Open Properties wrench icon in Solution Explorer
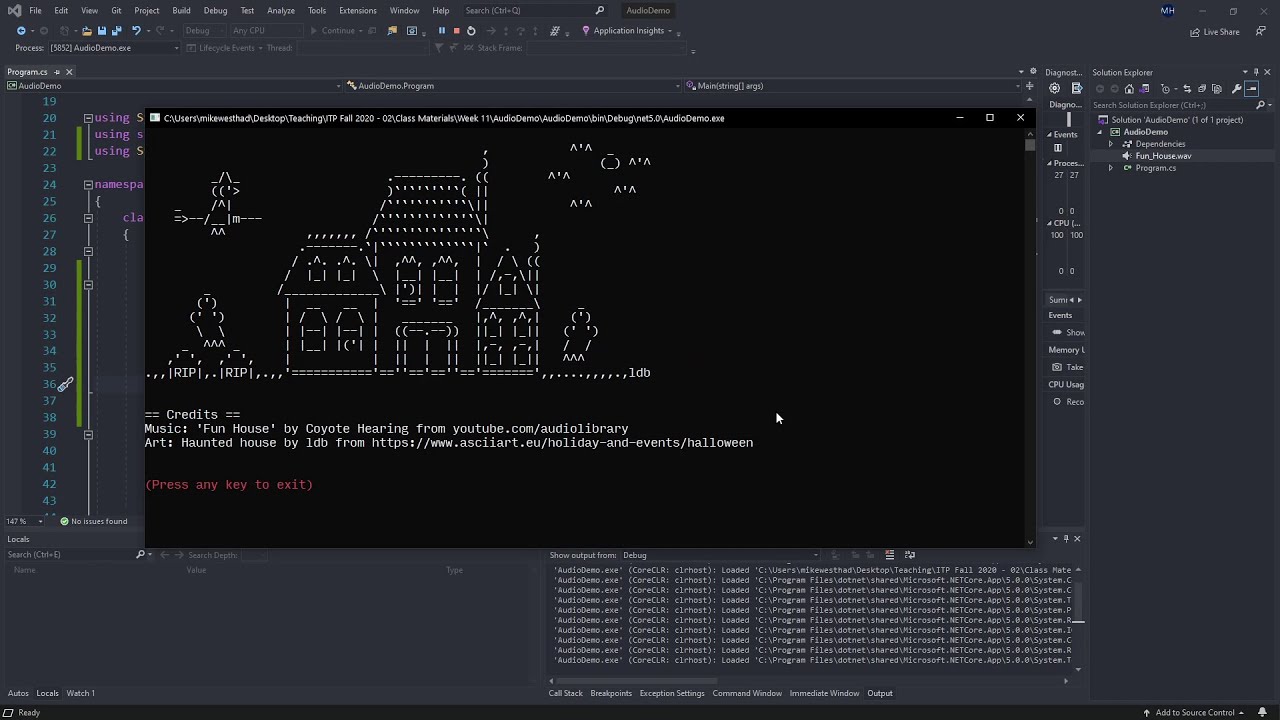 pos(1236,89)
